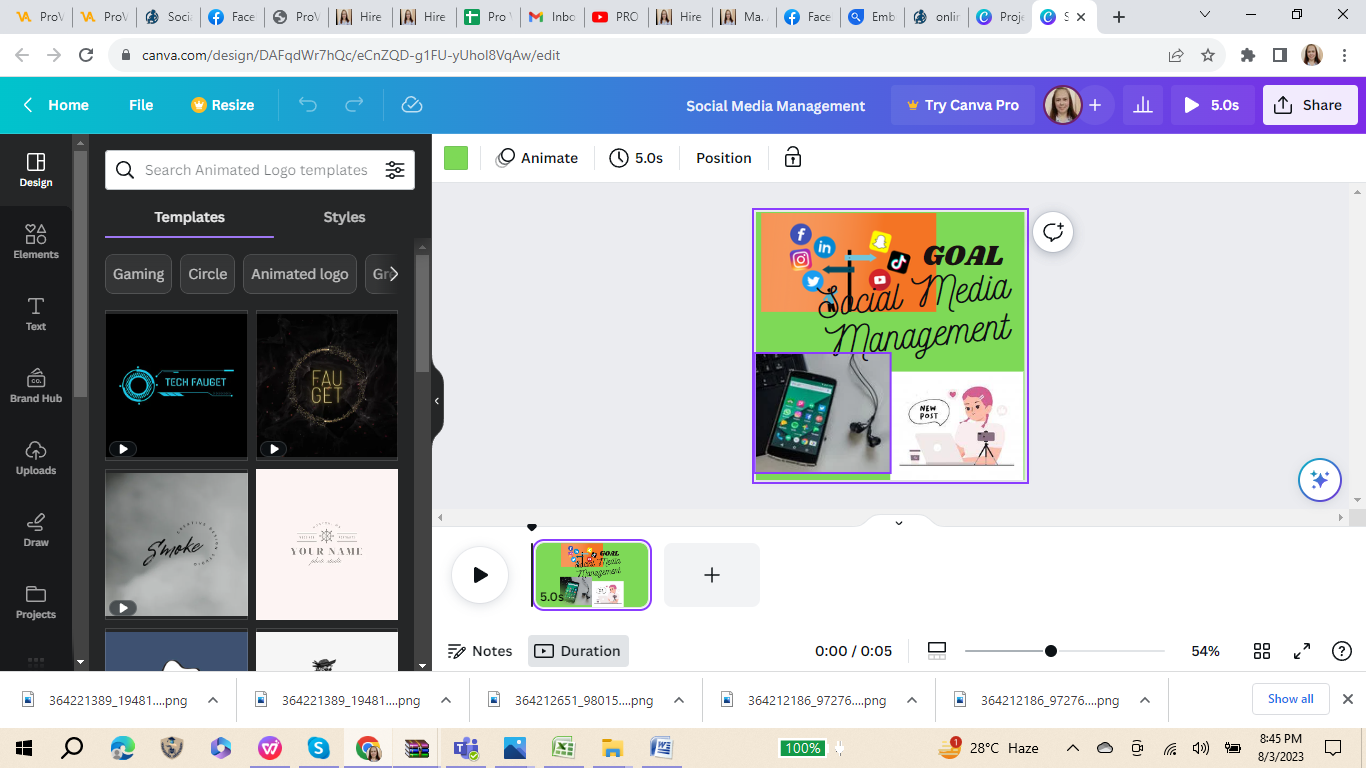The width and height of the screenshot is (1366, 768).
Task: Open Windows Start menu
Action: click(24, 748)
